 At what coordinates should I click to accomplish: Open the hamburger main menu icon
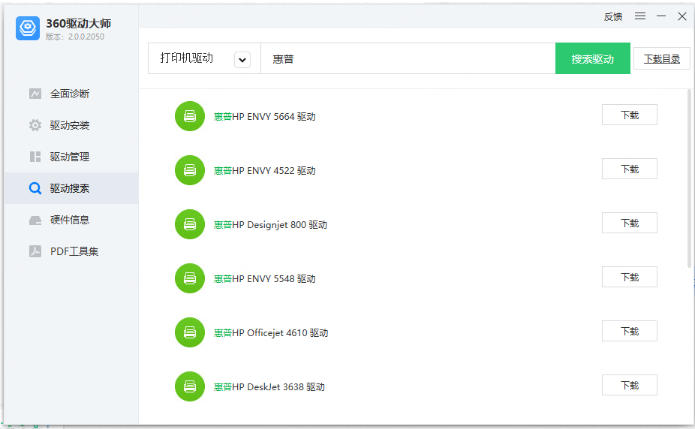(640, 16)
